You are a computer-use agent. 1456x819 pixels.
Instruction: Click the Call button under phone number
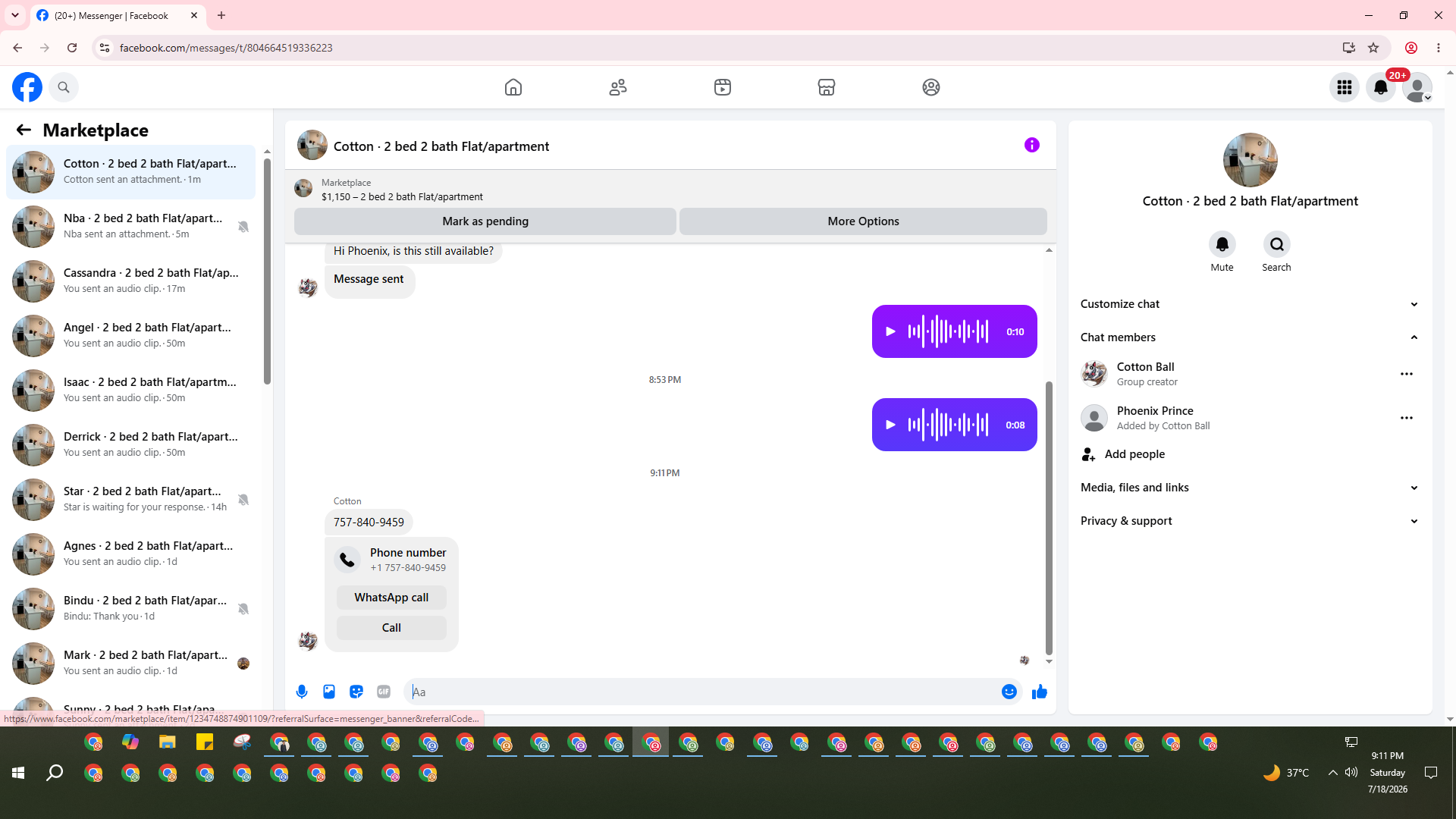tap(391, 628)
